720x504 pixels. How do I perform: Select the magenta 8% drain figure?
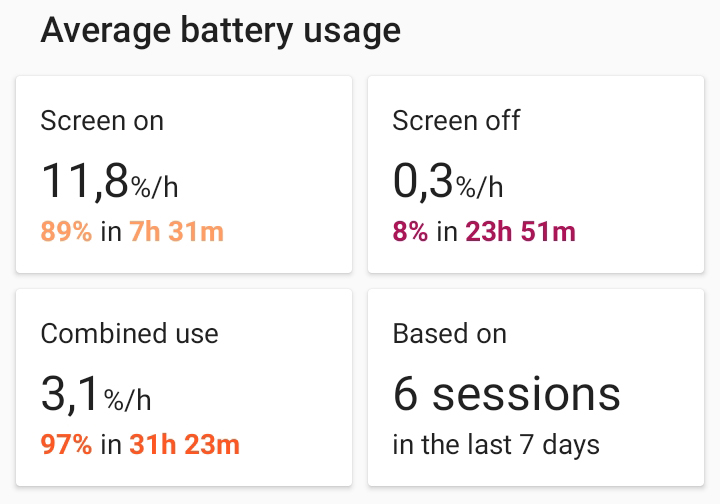point(410,232)
